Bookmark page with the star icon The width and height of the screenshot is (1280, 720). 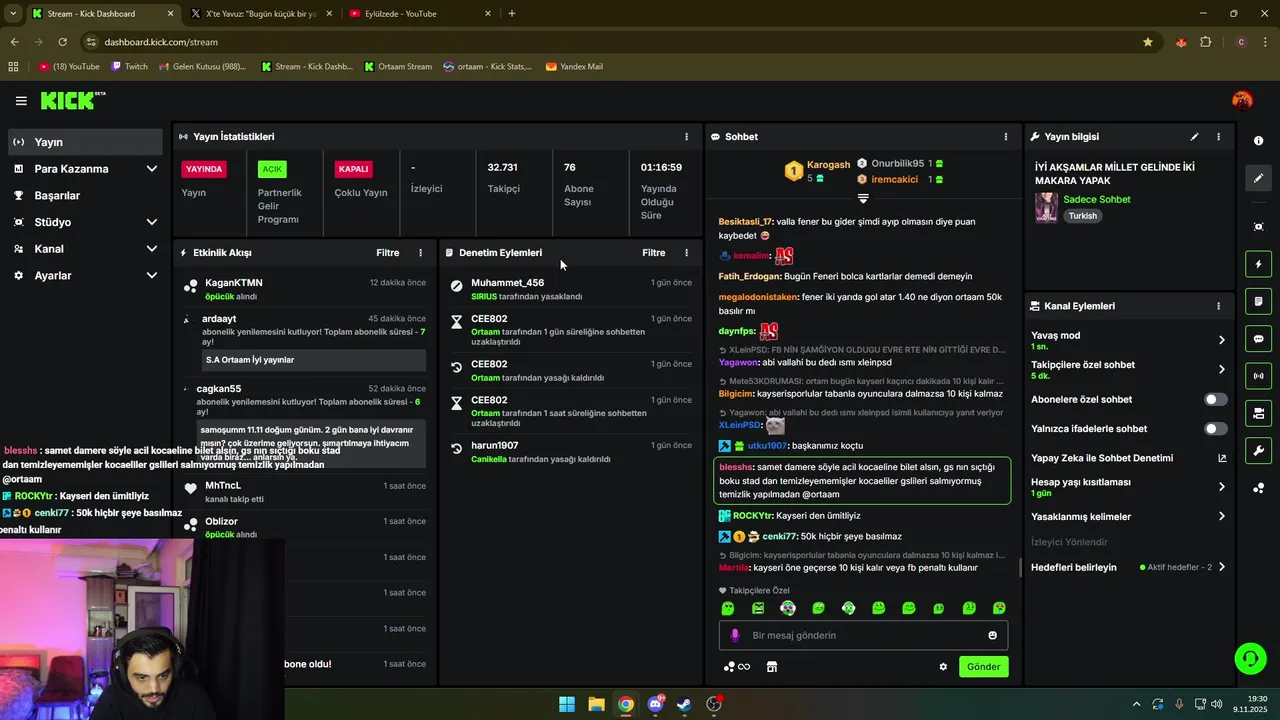click(1147, 42)
